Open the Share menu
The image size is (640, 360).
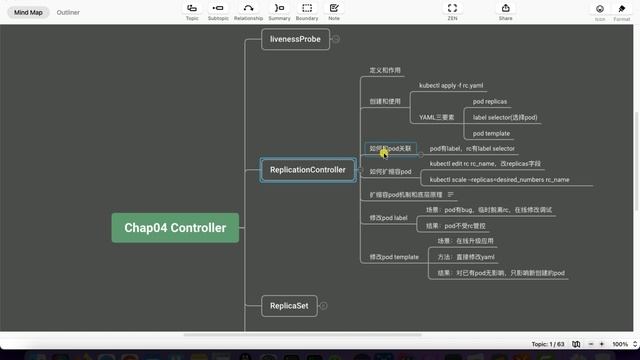[x=505, y=12]
